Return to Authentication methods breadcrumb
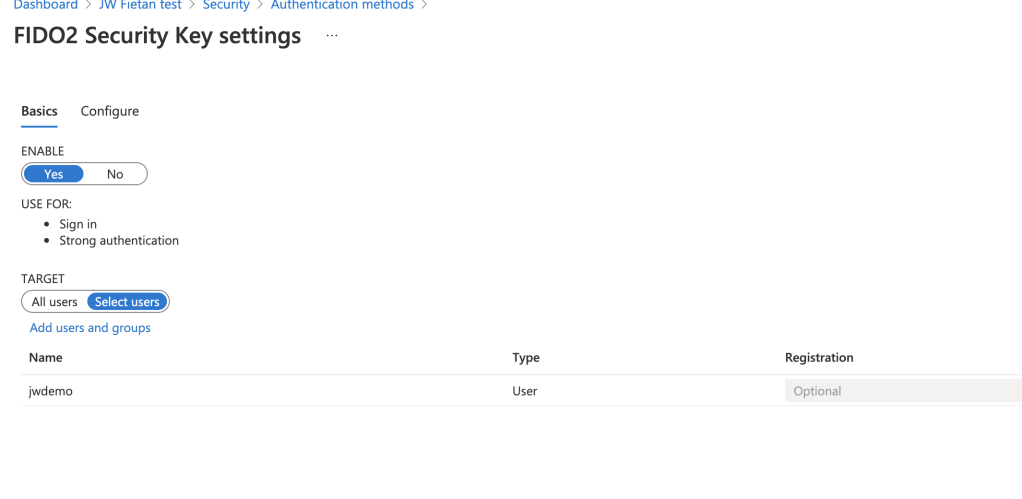Screen dimensions: 1022x499 point(342,5)
